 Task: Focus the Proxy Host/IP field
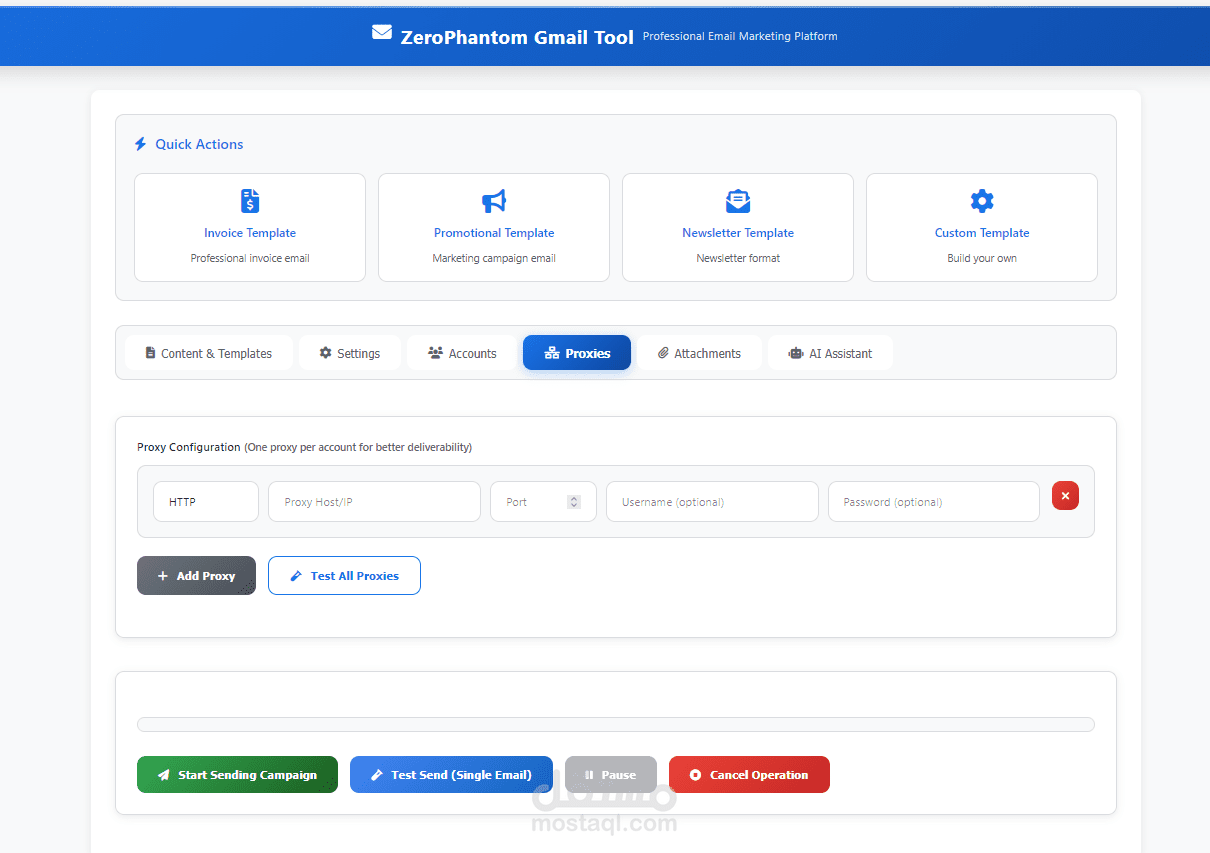click(x=374, y=502)
